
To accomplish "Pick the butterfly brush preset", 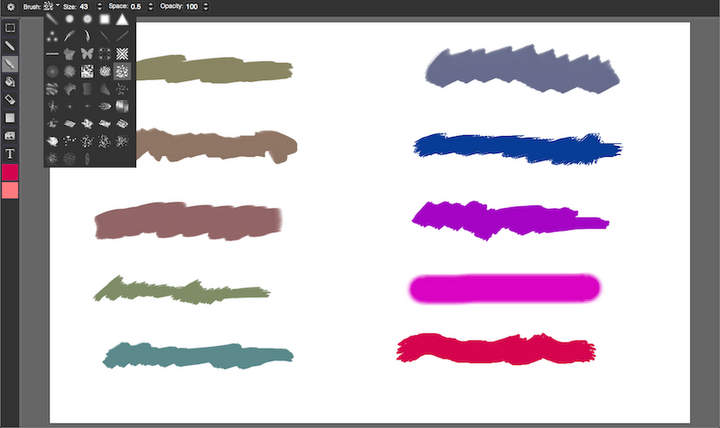I will [x=87, y=54].
